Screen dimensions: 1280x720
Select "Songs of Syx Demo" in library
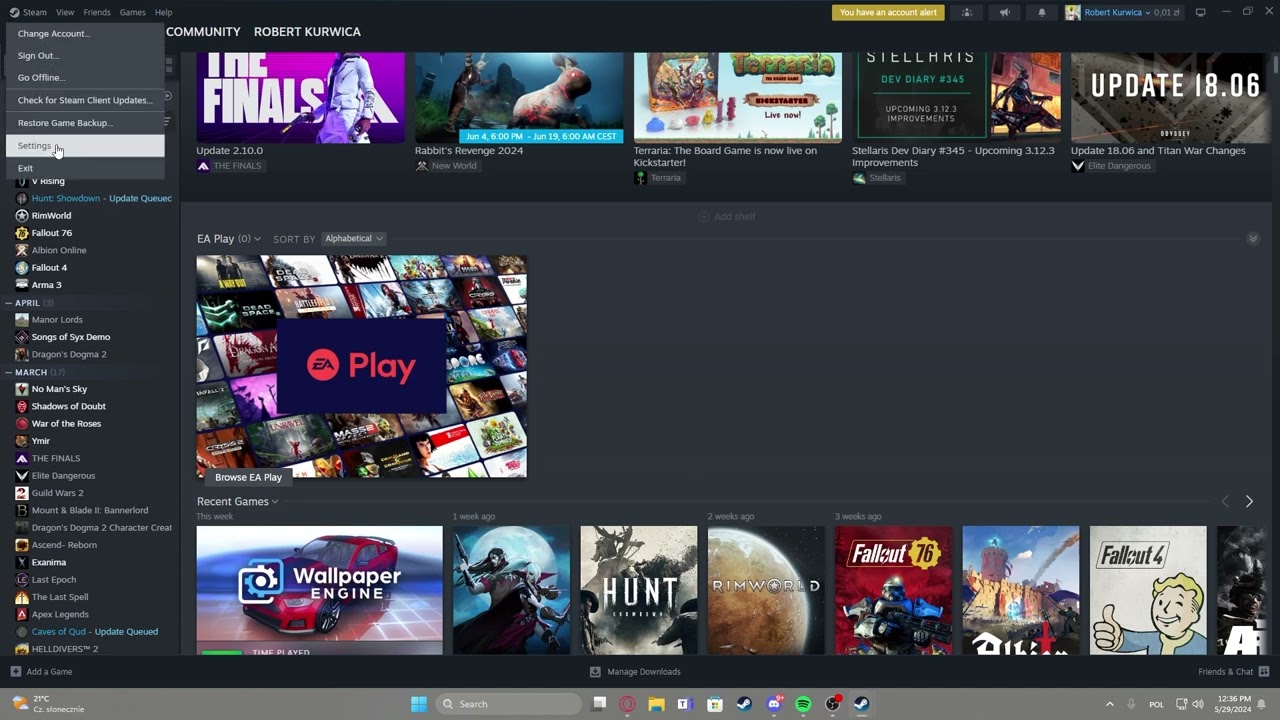tap(70, 337)
